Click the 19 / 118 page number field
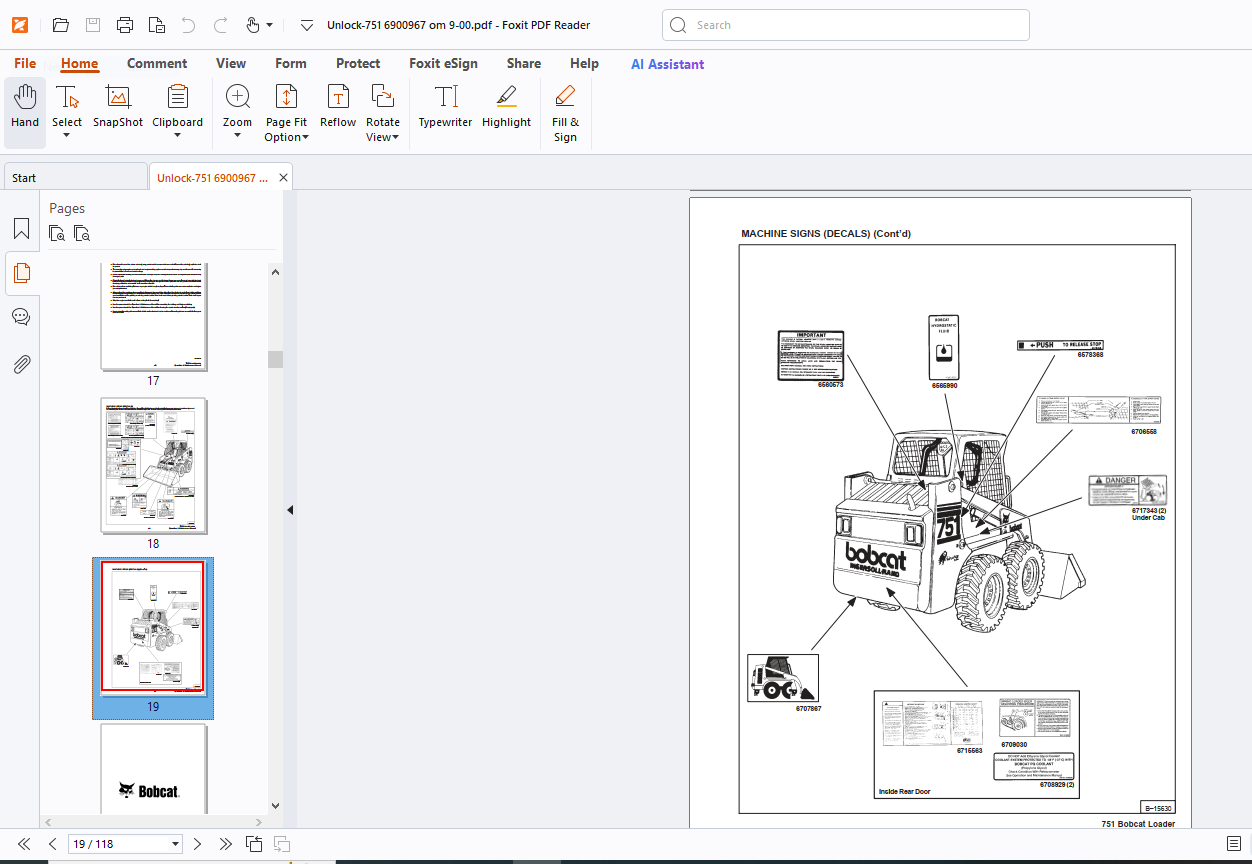The height and width of the screenshot is (864, 1252). point(118,844)
